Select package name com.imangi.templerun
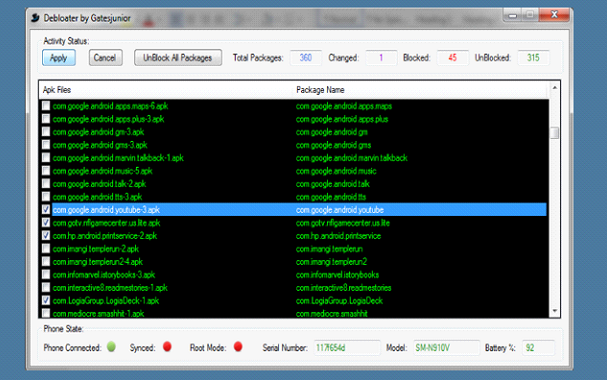Screen dimensions: 607x380 (x=329, y=249)
